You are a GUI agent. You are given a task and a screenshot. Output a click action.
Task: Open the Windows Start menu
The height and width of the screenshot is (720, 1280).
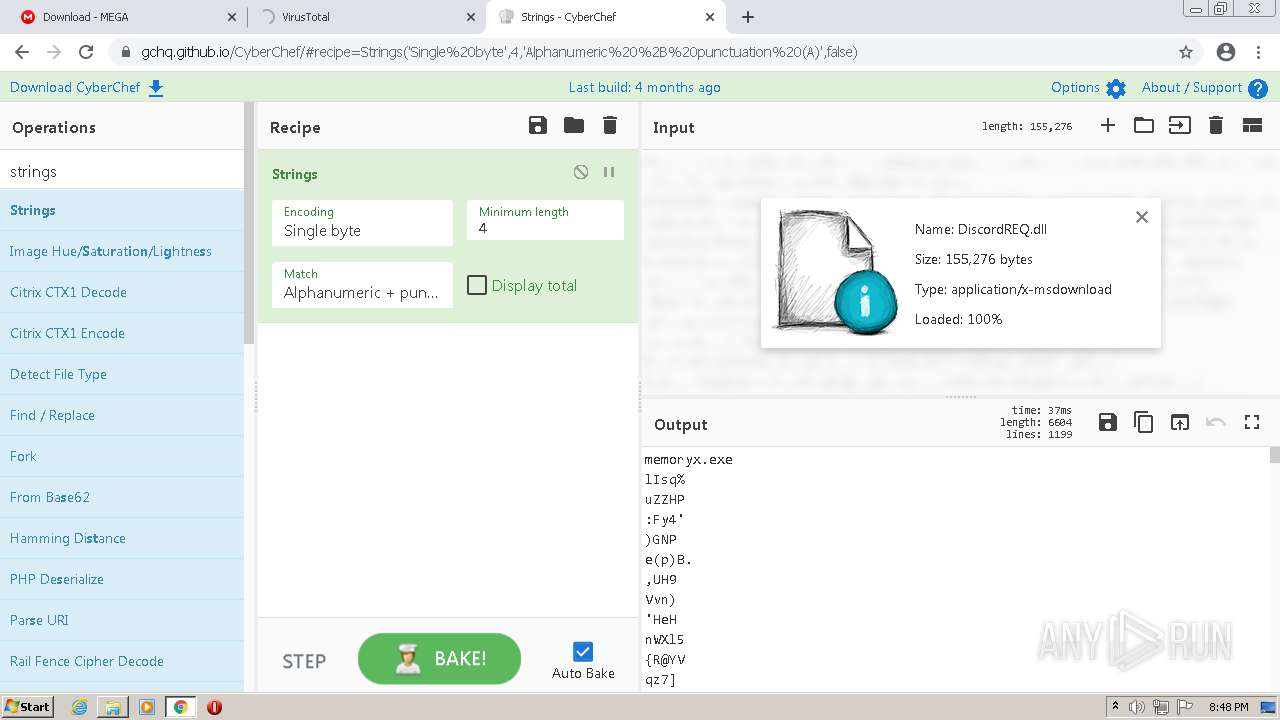[x=28, y=707]
